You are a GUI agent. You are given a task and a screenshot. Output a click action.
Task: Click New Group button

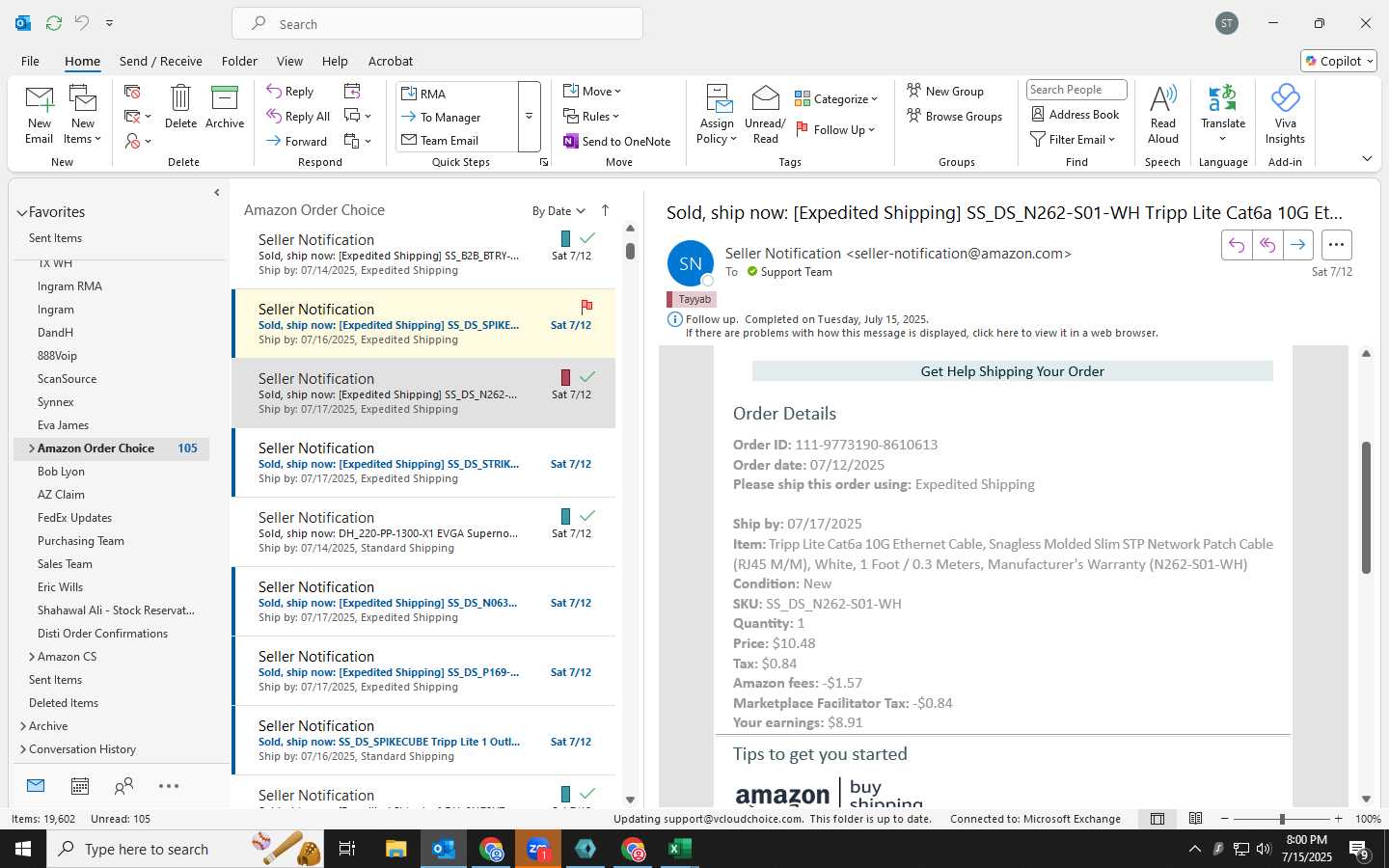[945, 91]
